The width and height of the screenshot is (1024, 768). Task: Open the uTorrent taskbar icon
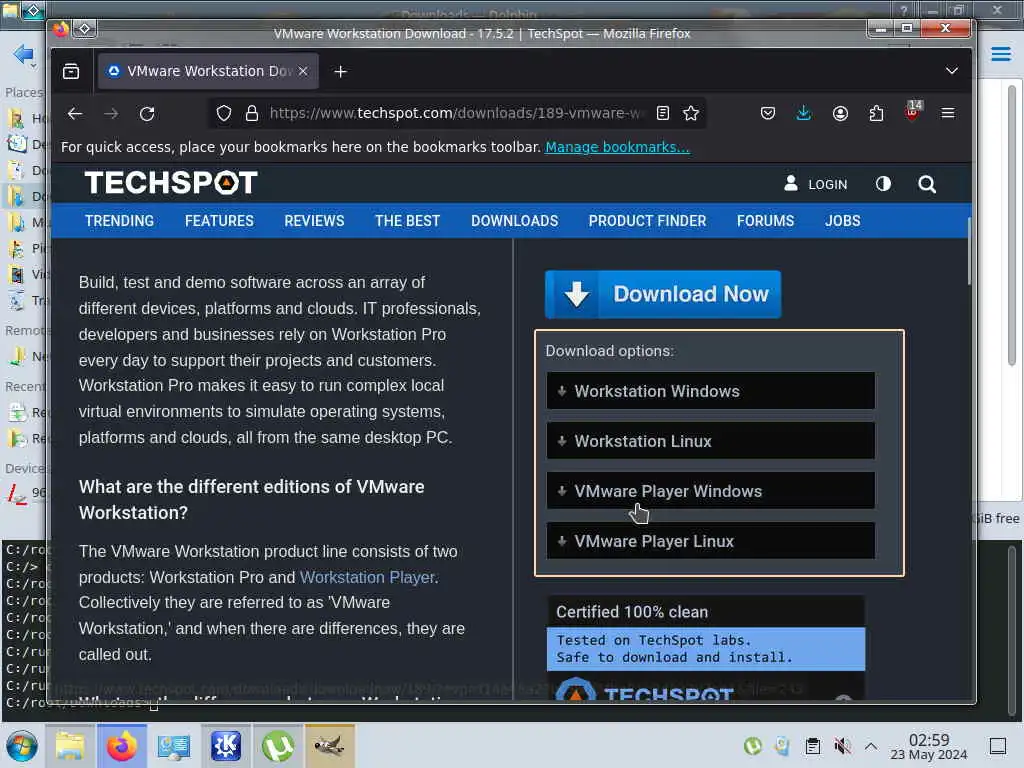pos(278,746)
